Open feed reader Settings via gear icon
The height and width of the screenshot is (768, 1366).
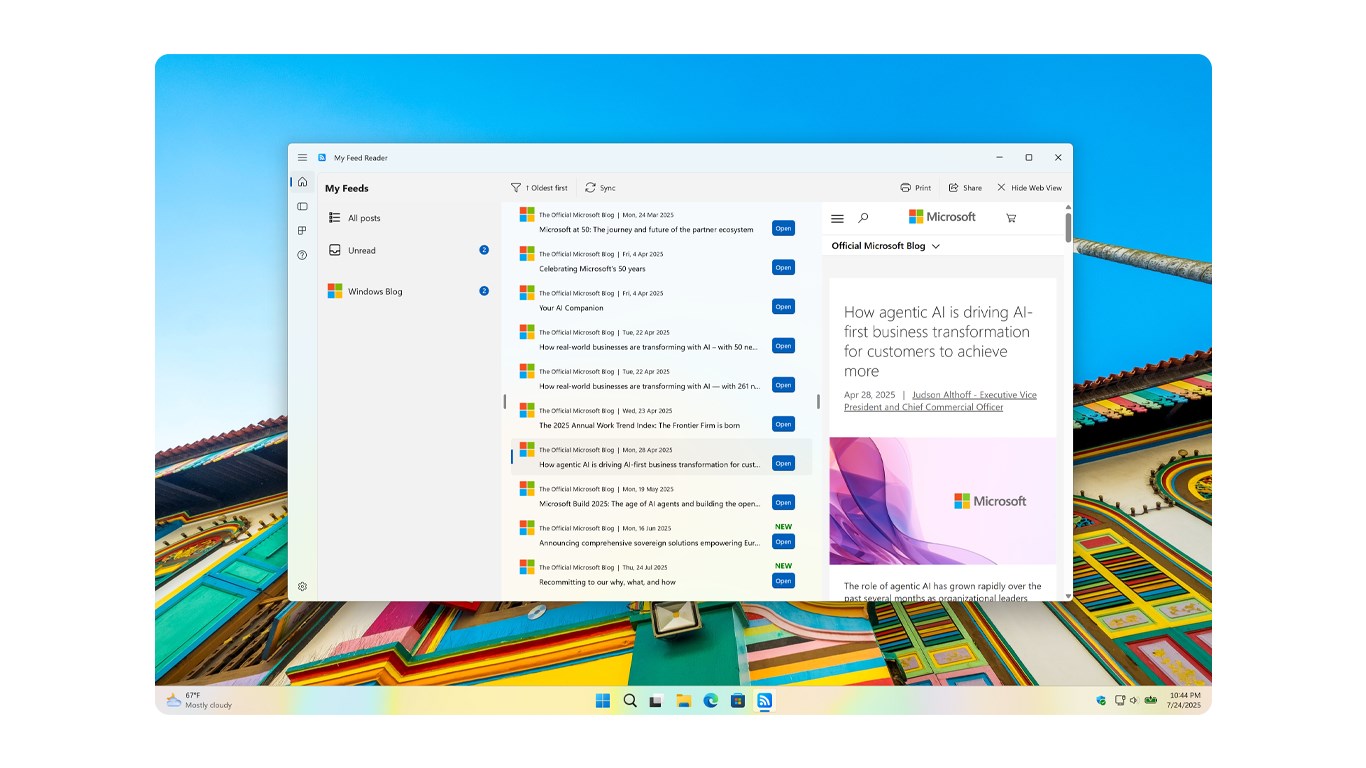[x=302, y=586]
